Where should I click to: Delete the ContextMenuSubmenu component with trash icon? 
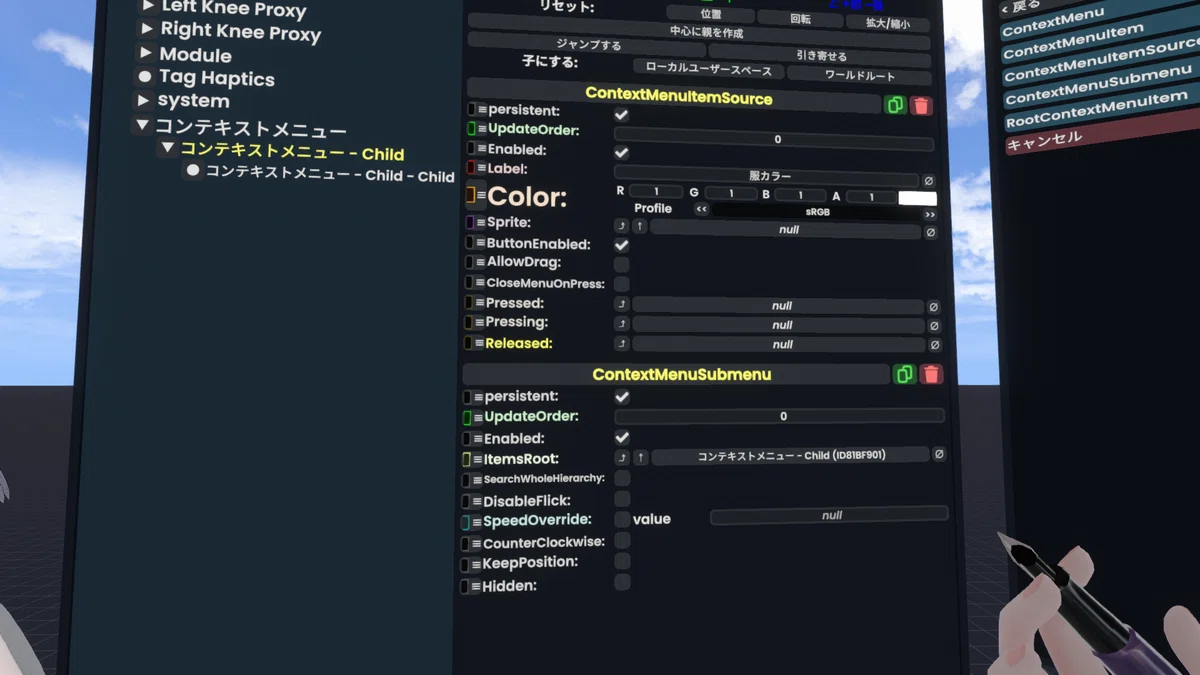pyautogui.click(x=931, y=374)
